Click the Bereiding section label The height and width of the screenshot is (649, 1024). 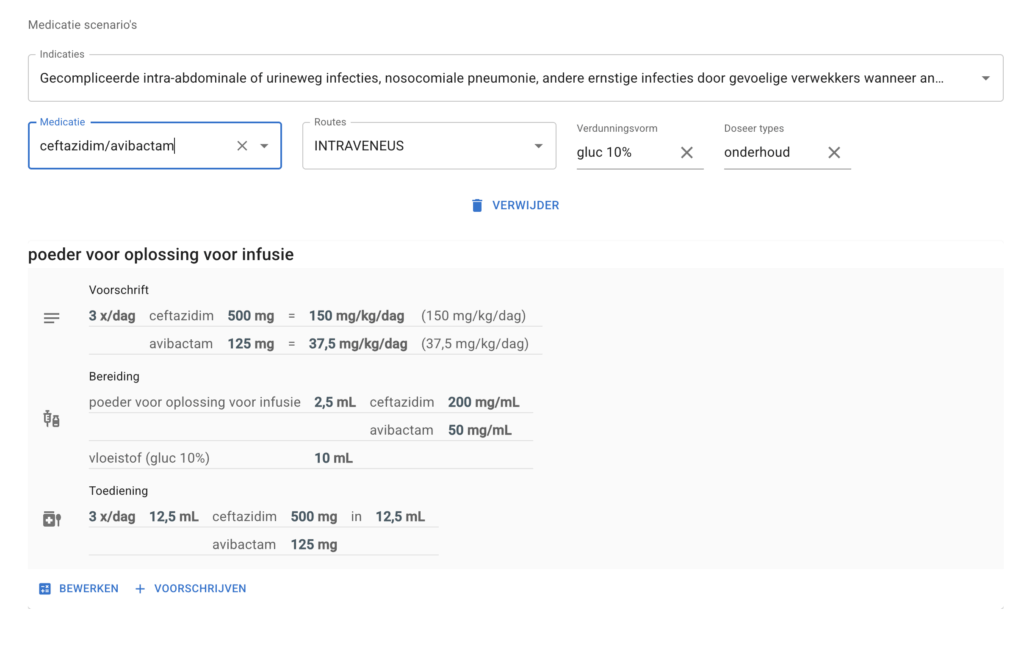coord(114,377)
